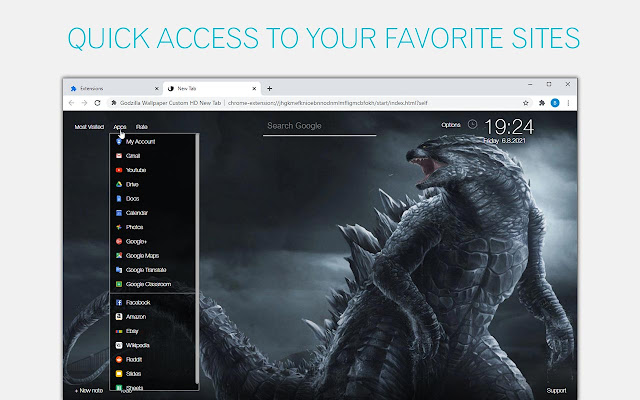
Task: Select Google Classroom entry
Action: tap(148, 284)
